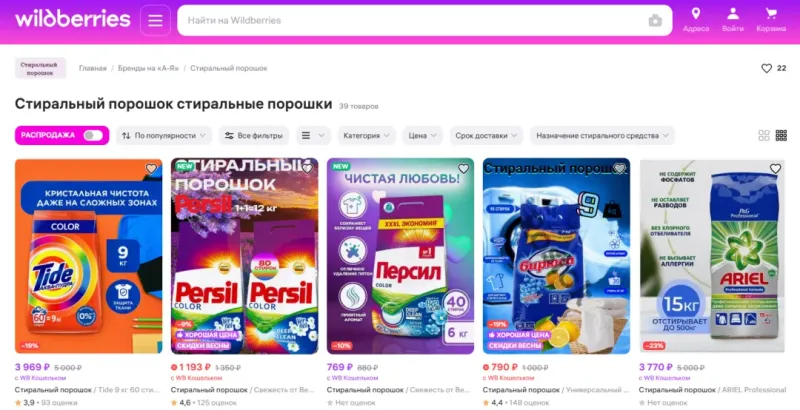This screenshot has width=800, height=410.
Task: Open the hamburger catalog menu button
Action: [x=155, y=20]
